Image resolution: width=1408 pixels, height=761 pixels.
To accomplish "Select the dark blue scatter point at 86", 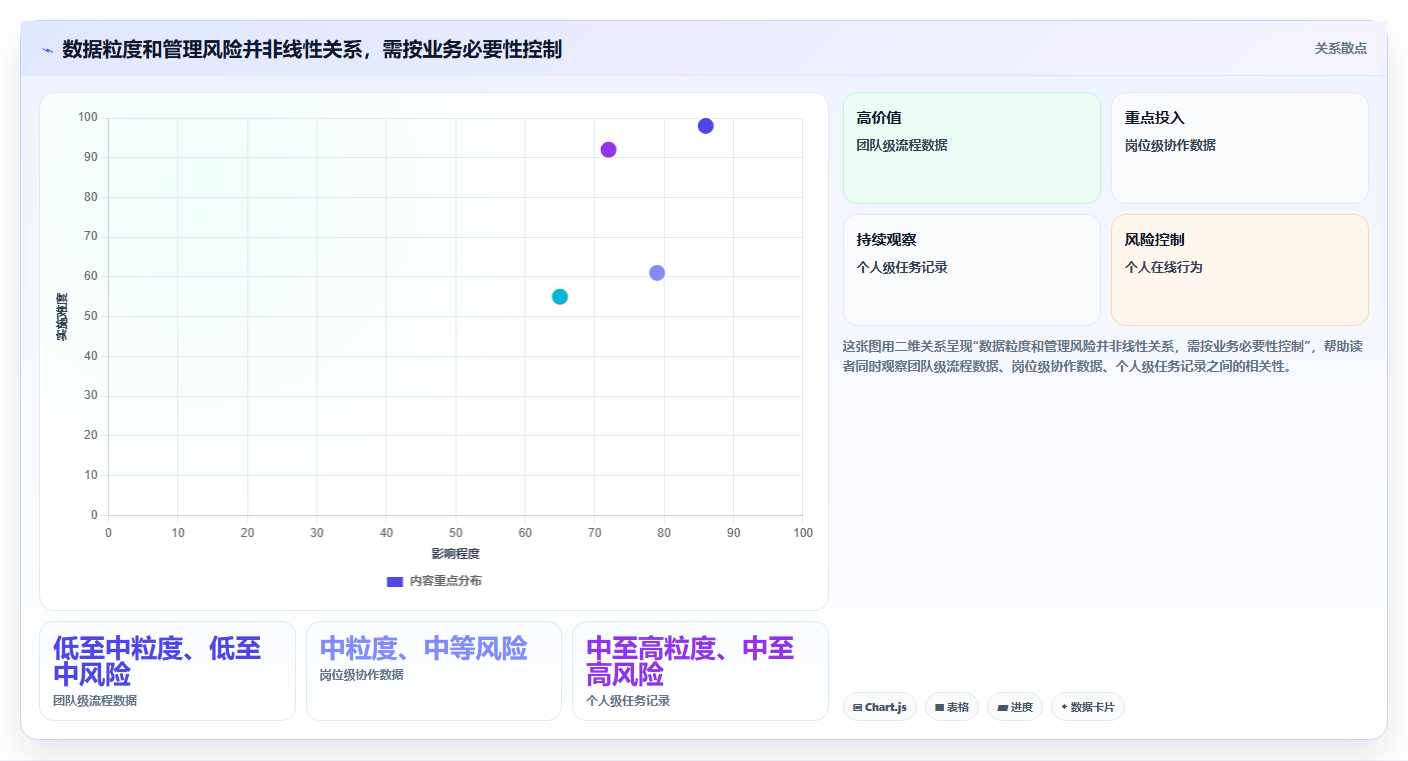I will 706,126.
